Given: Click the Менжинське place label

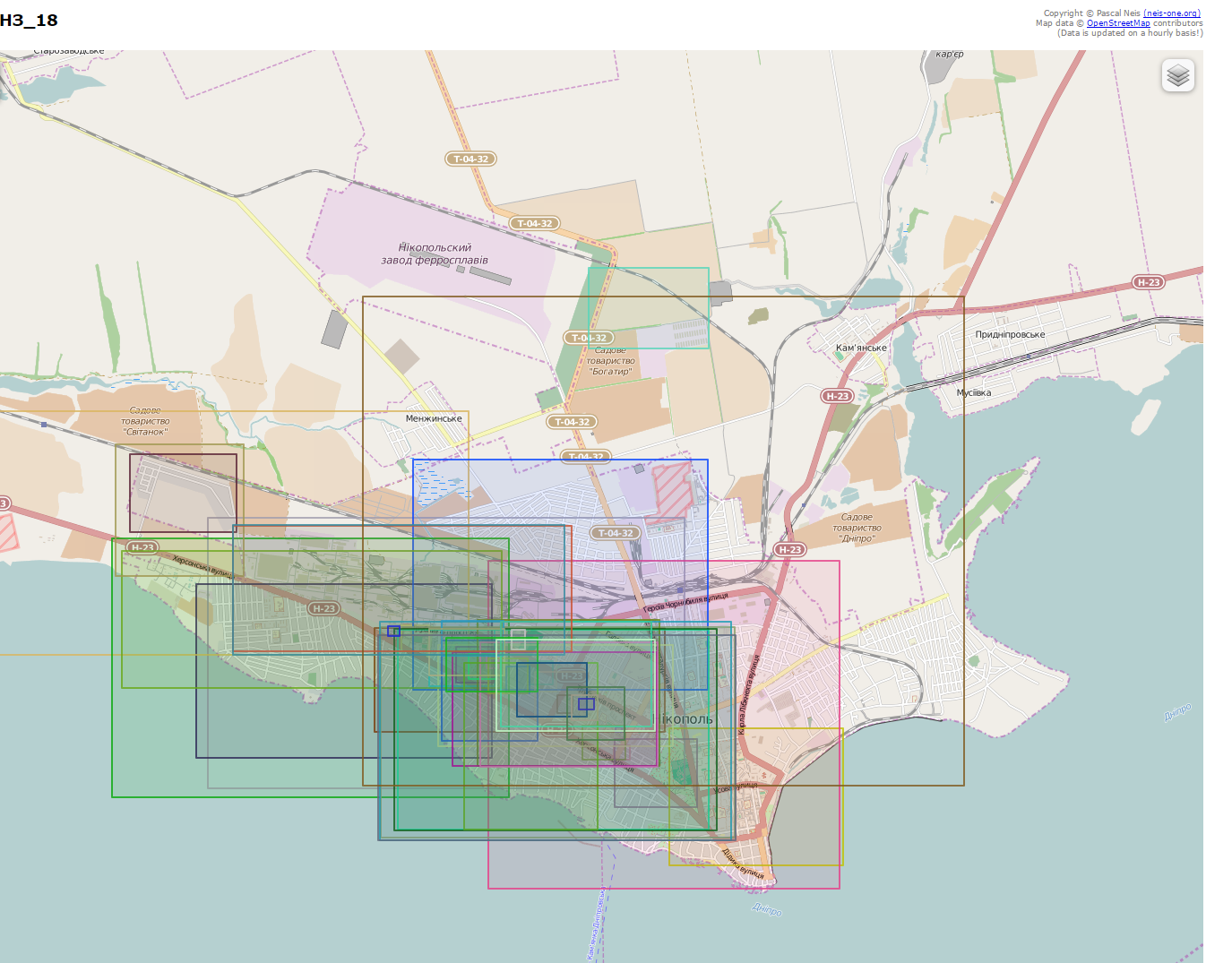Looking at the screenshot, I should click(x=434, y=418).
